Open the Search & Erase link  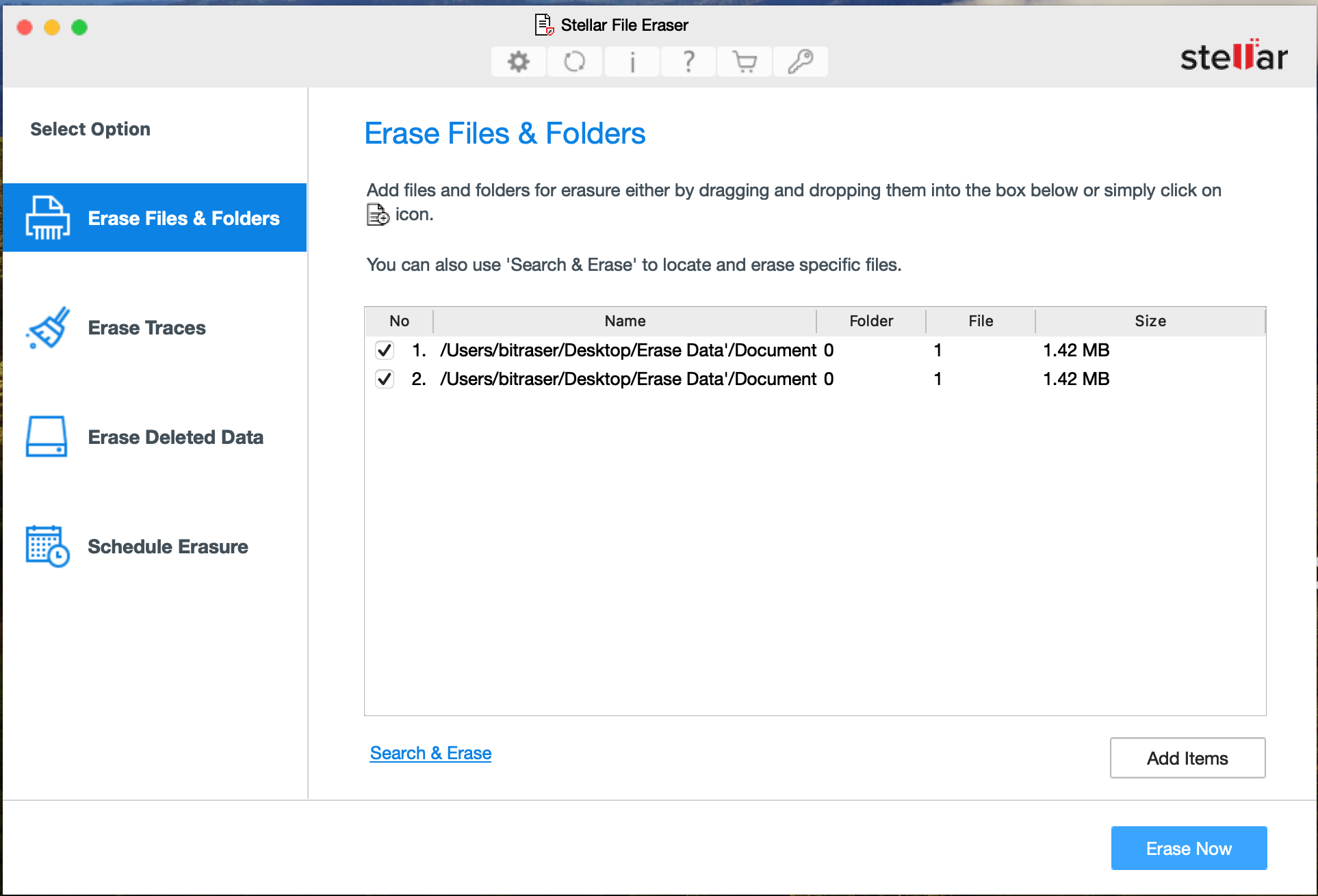pos(430,752)
